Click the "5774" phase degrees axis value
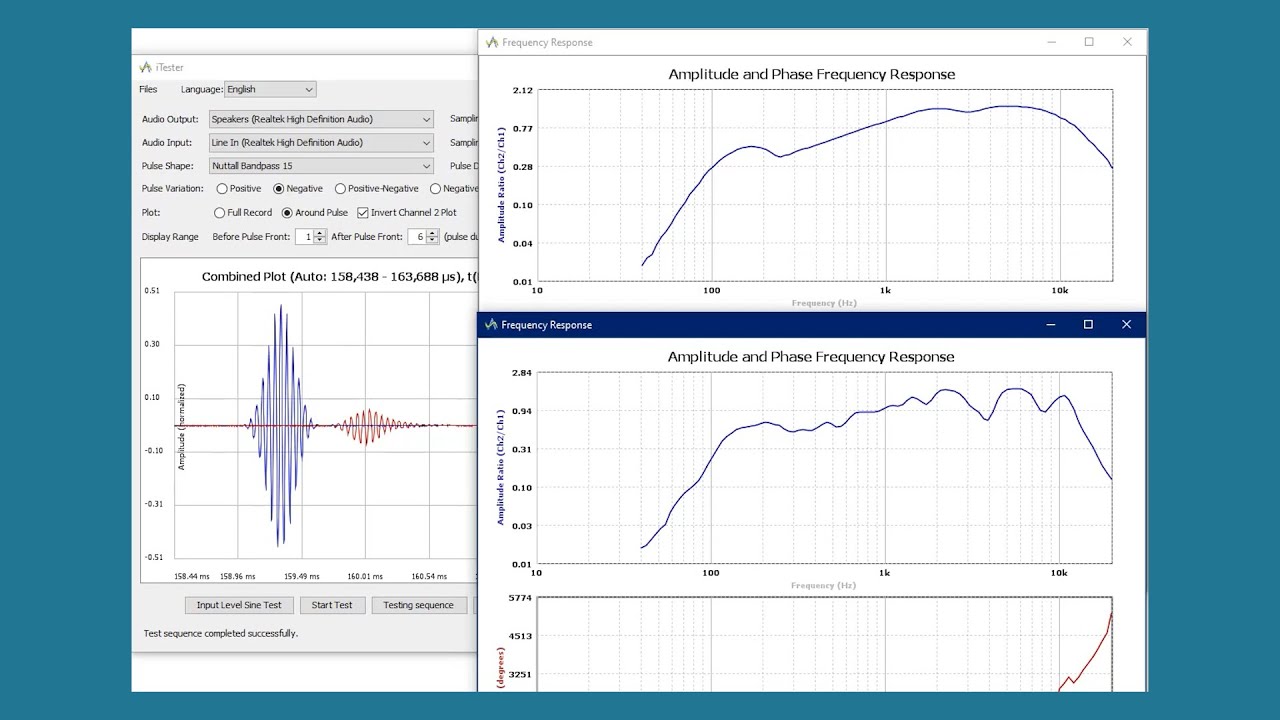 521,598
